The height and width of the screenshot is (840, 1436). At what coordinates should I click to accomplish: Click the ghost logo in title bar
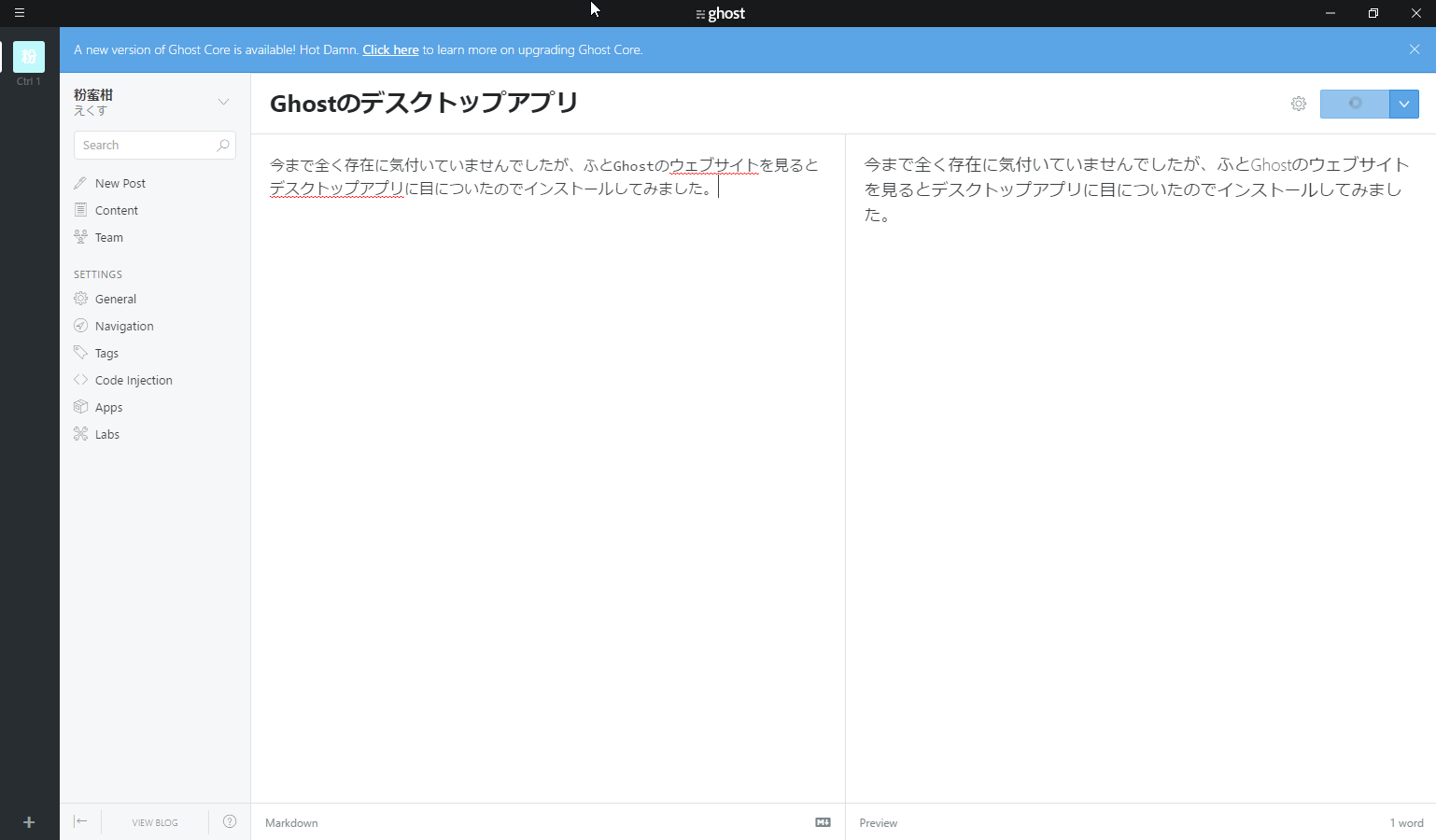720,13
